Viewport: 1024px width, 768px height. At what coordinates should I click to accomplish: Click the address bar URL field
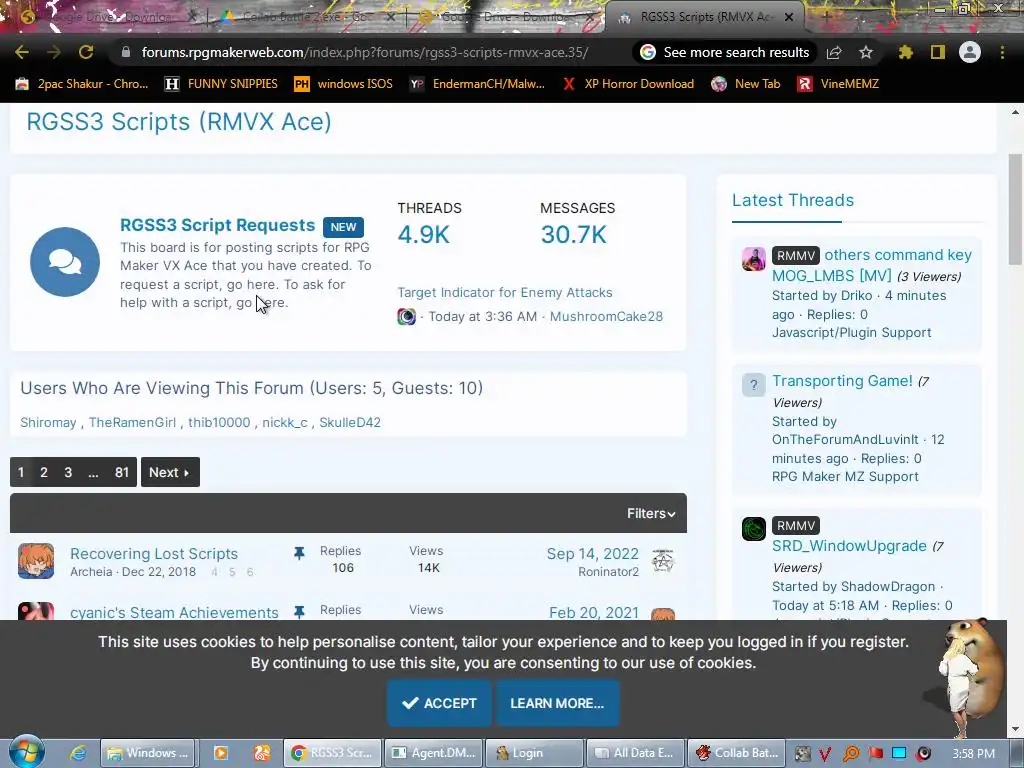click(364, 52)
